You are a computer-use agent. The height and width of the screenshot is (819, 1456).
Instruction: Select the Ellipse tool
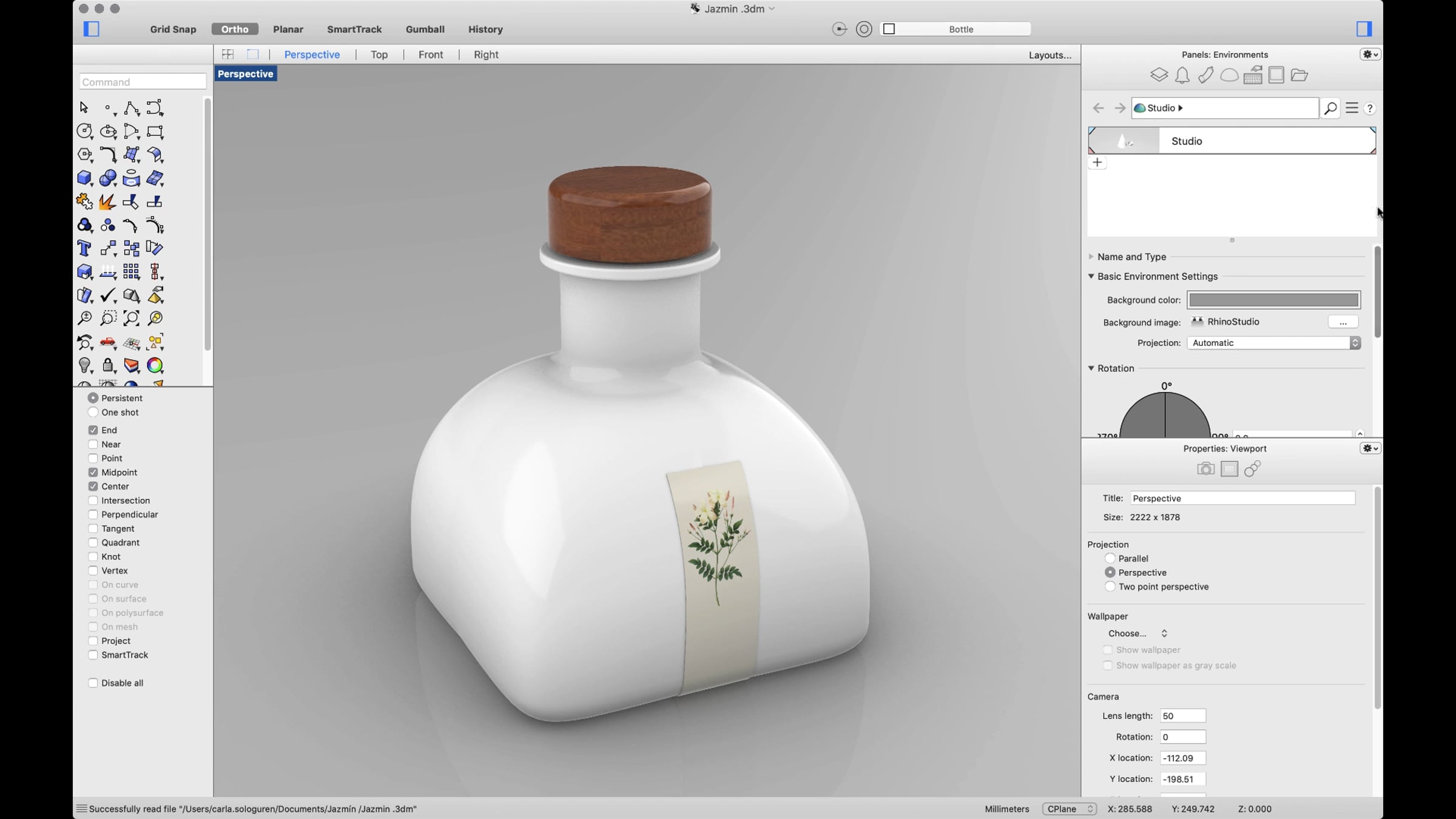coord(108,131)
